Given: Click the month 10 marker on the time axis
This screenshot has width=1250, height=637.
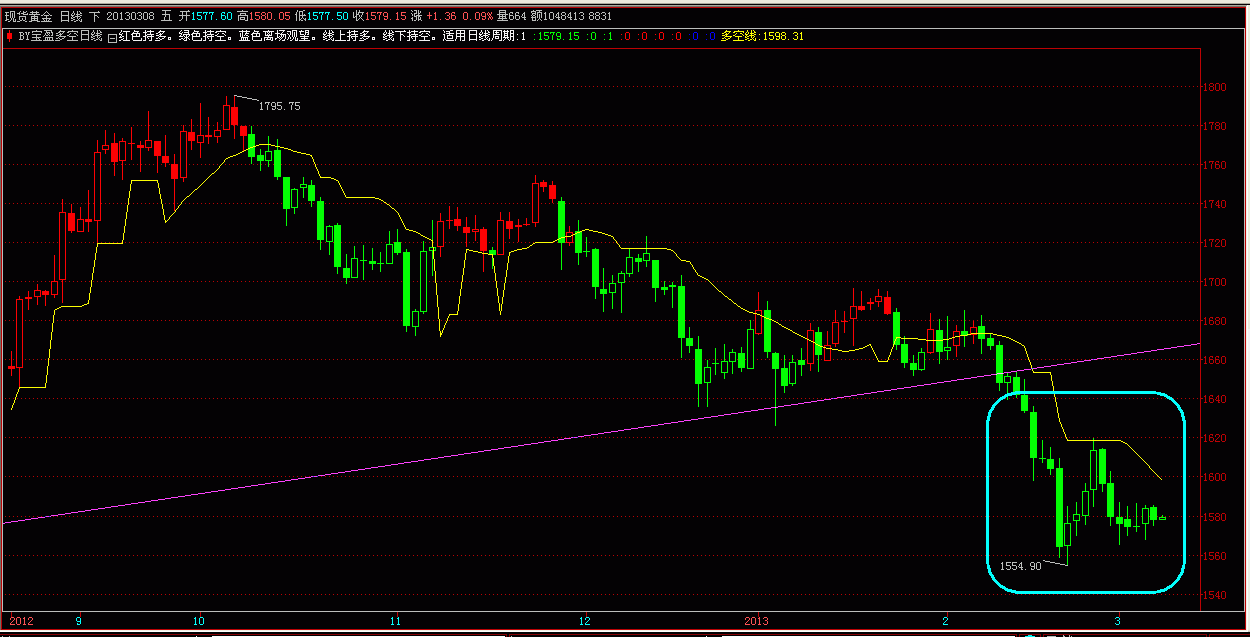Looking at the screenshot, I should [x=199, y=620].
